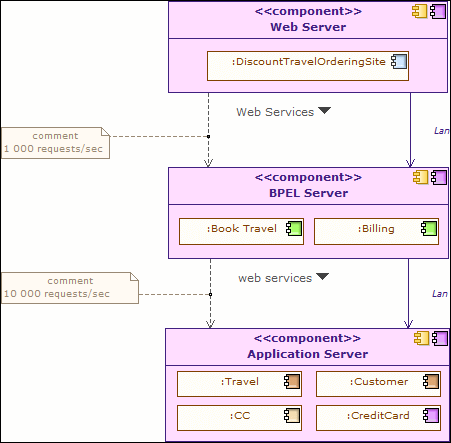Click the Web Services dependency label

click(275, 112)
